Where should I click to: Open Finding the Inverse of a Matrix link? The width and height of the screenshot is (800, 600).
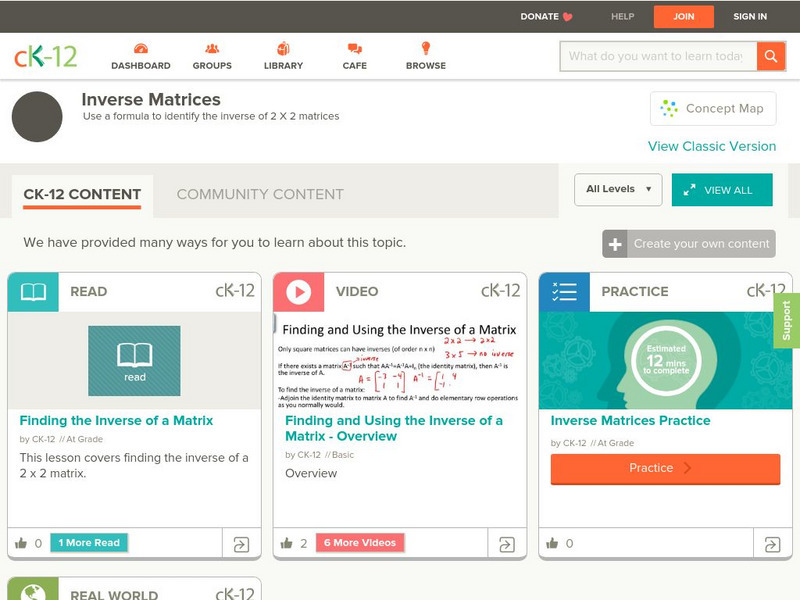[116, 420]
